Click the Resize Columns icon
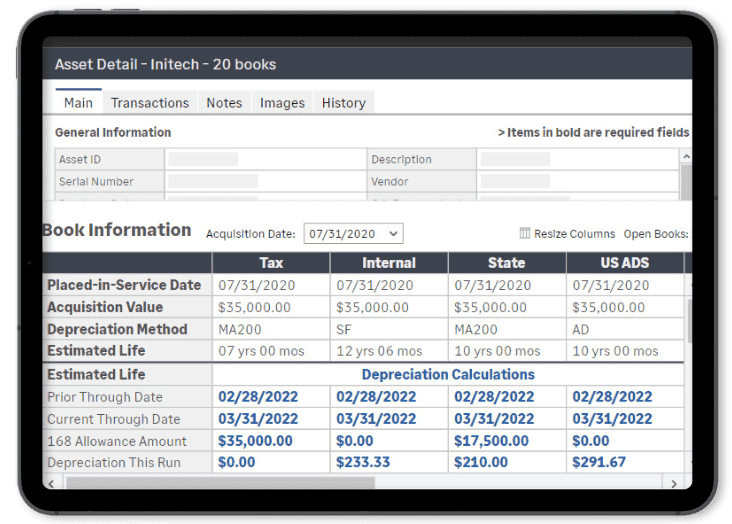732x524 pixels. click(525, 233)
